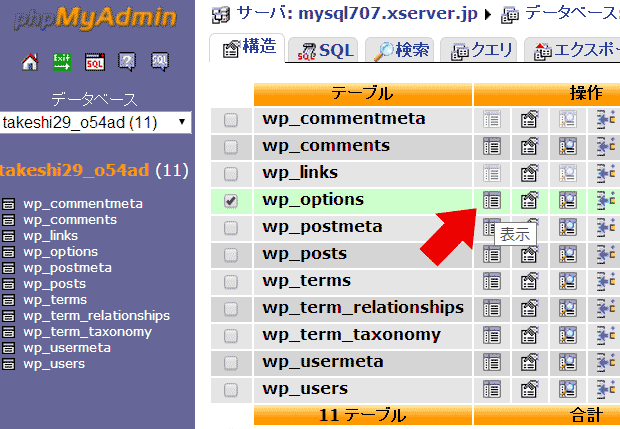Click wp_term_taxonomy table name in main list
Screen dimensions: 620x429
pos(351,335)
